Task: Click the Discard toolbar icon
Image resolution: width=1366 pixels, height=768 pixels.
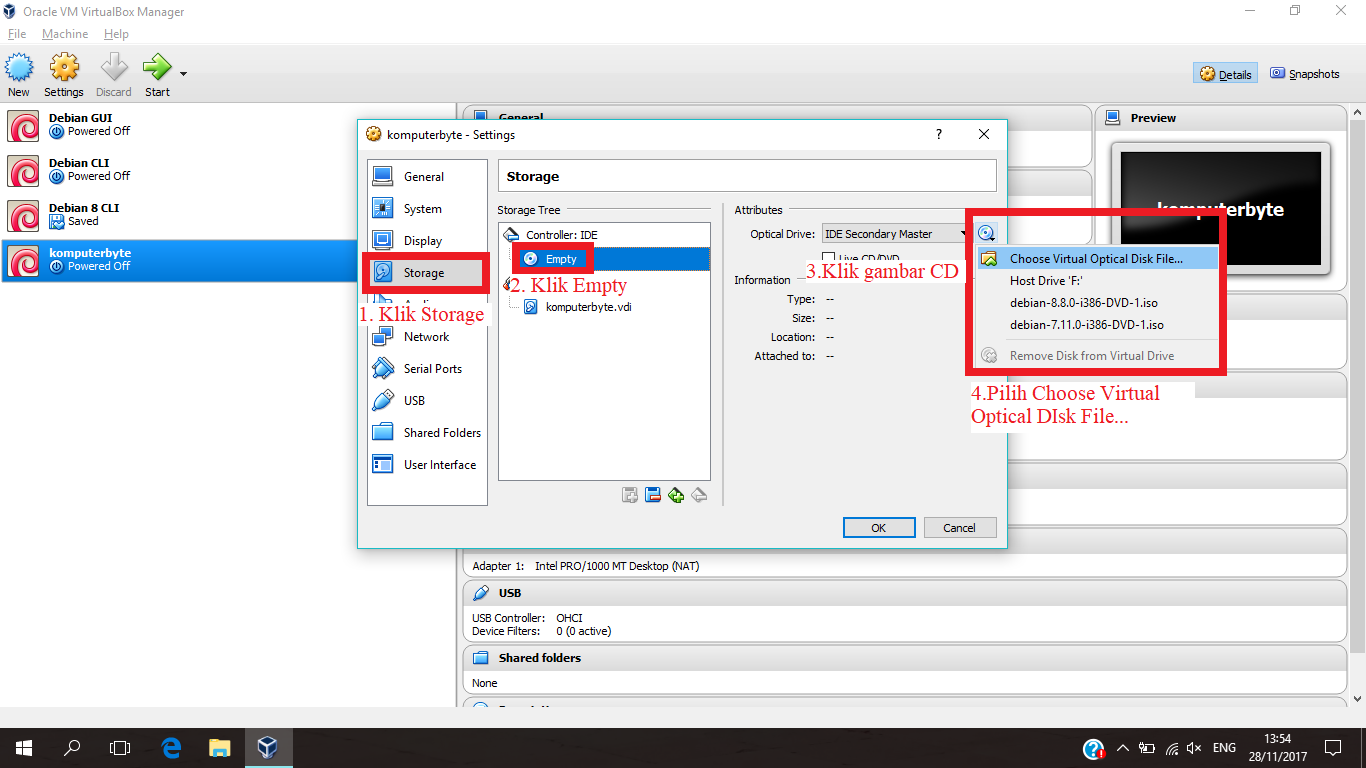Action: 114,75
